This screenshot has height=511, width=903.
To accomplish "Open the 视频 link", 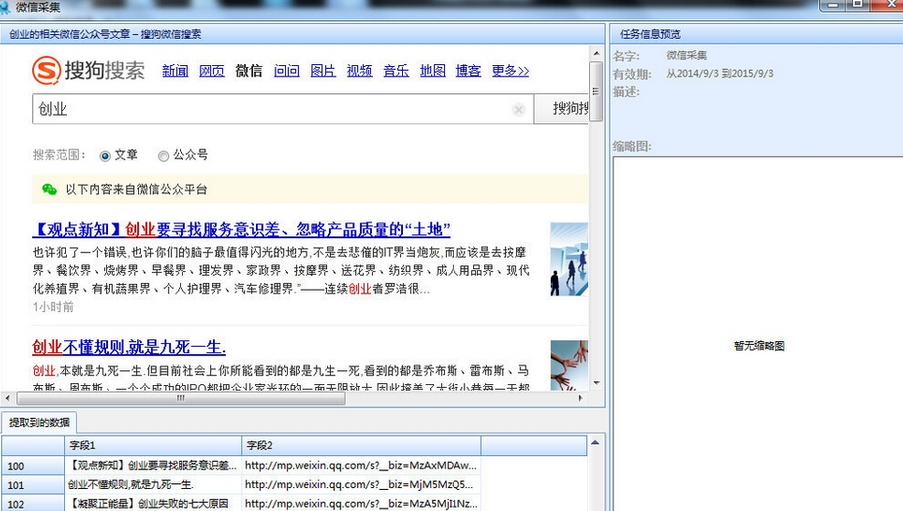I will click(x=359, y=71).
